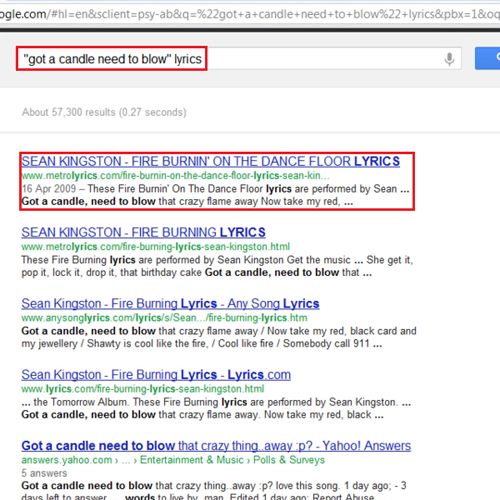The width and height of the screenshot is (500, 500).
Task: Click the 'the Tomorrow Album' snippet line
Action: pyautogui.click(x=216, y=402)
